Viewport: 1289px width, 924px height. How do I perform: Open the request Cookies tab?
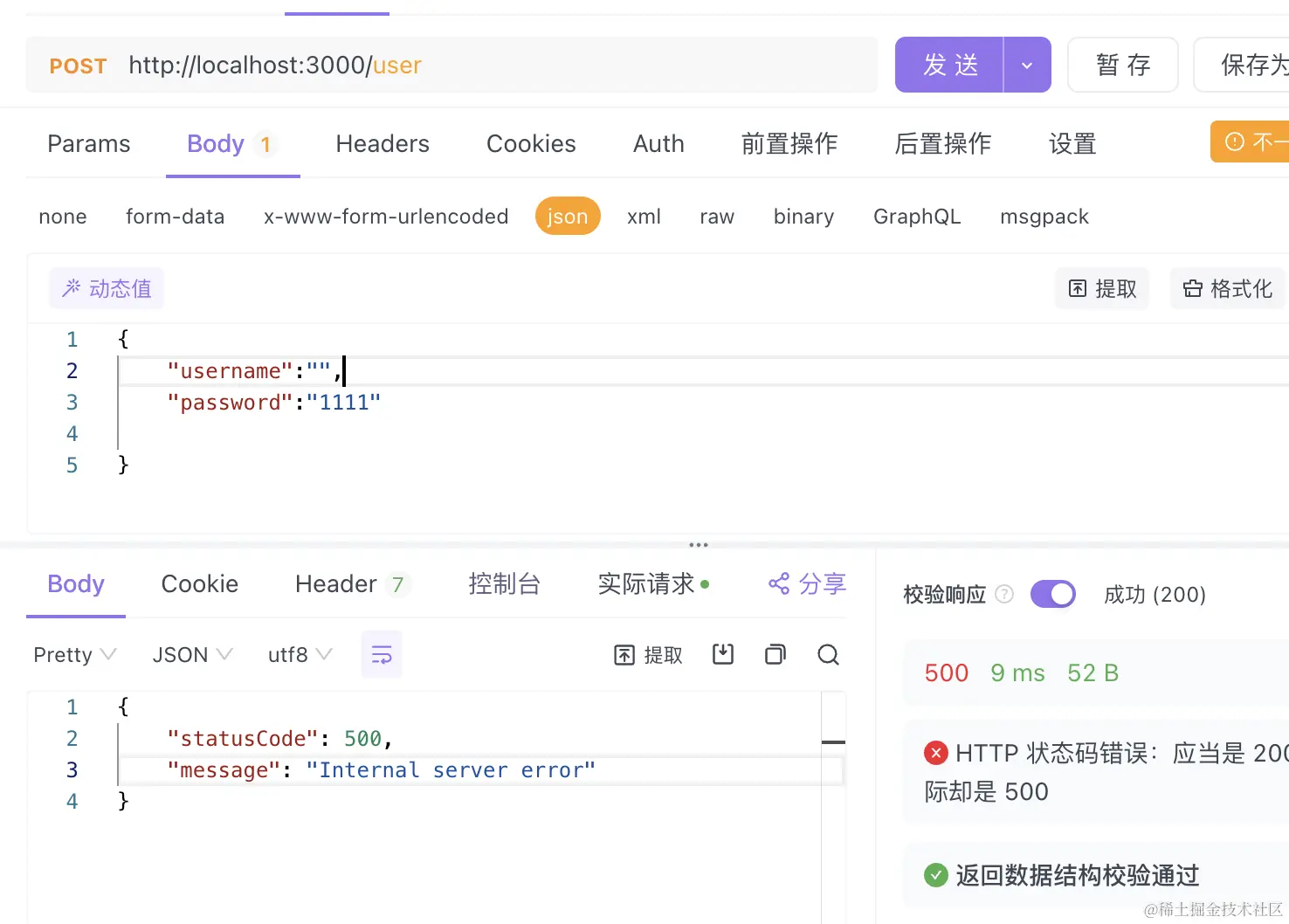531,144
